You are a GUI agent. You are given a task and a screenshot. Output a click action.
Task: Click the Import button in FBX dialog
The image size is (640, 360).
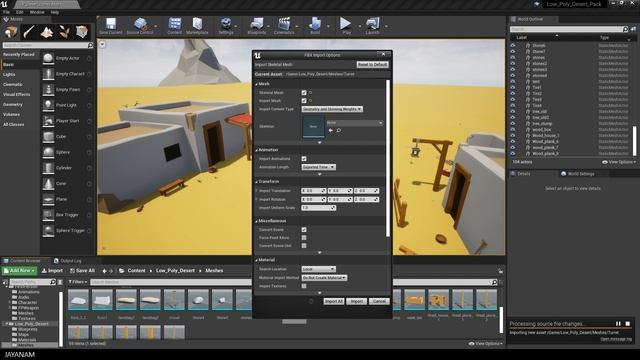click(x=356, y=301)
